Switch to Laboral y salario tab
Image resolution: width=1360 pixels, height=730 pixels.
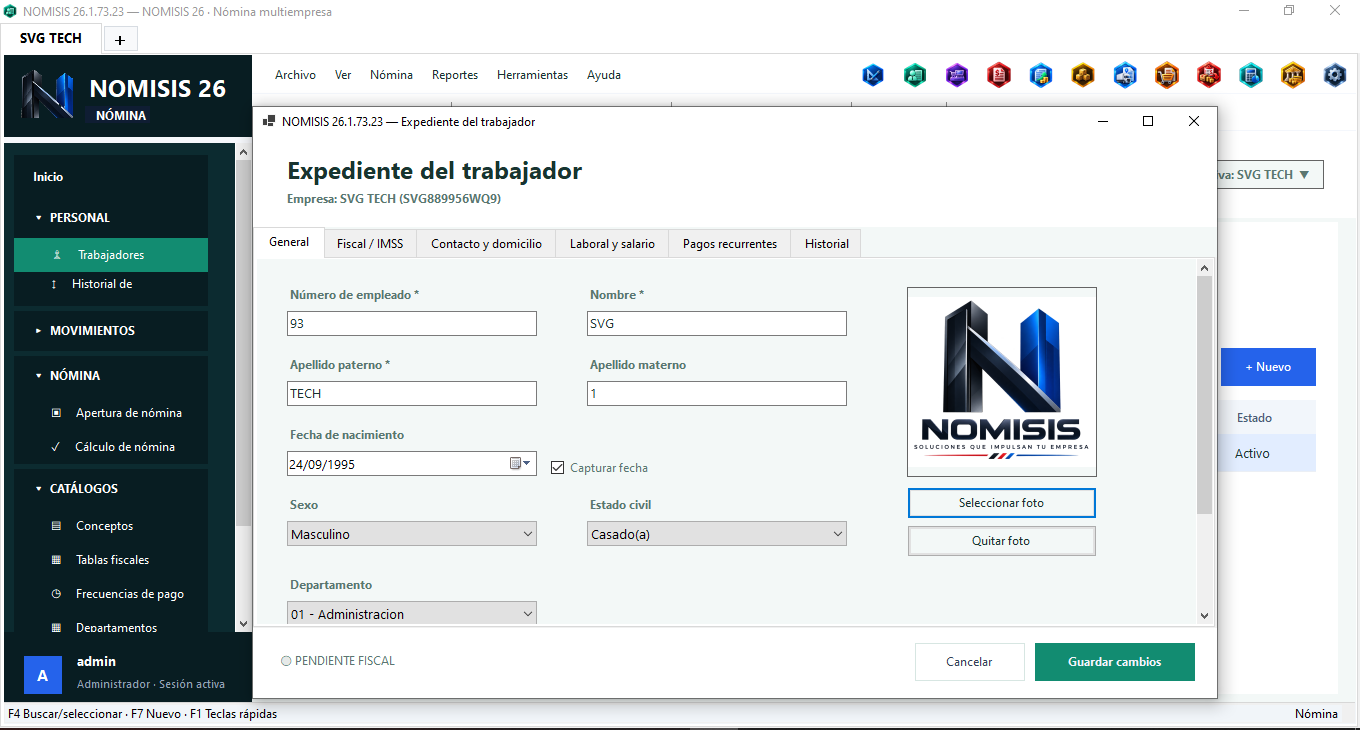[612, 244]
